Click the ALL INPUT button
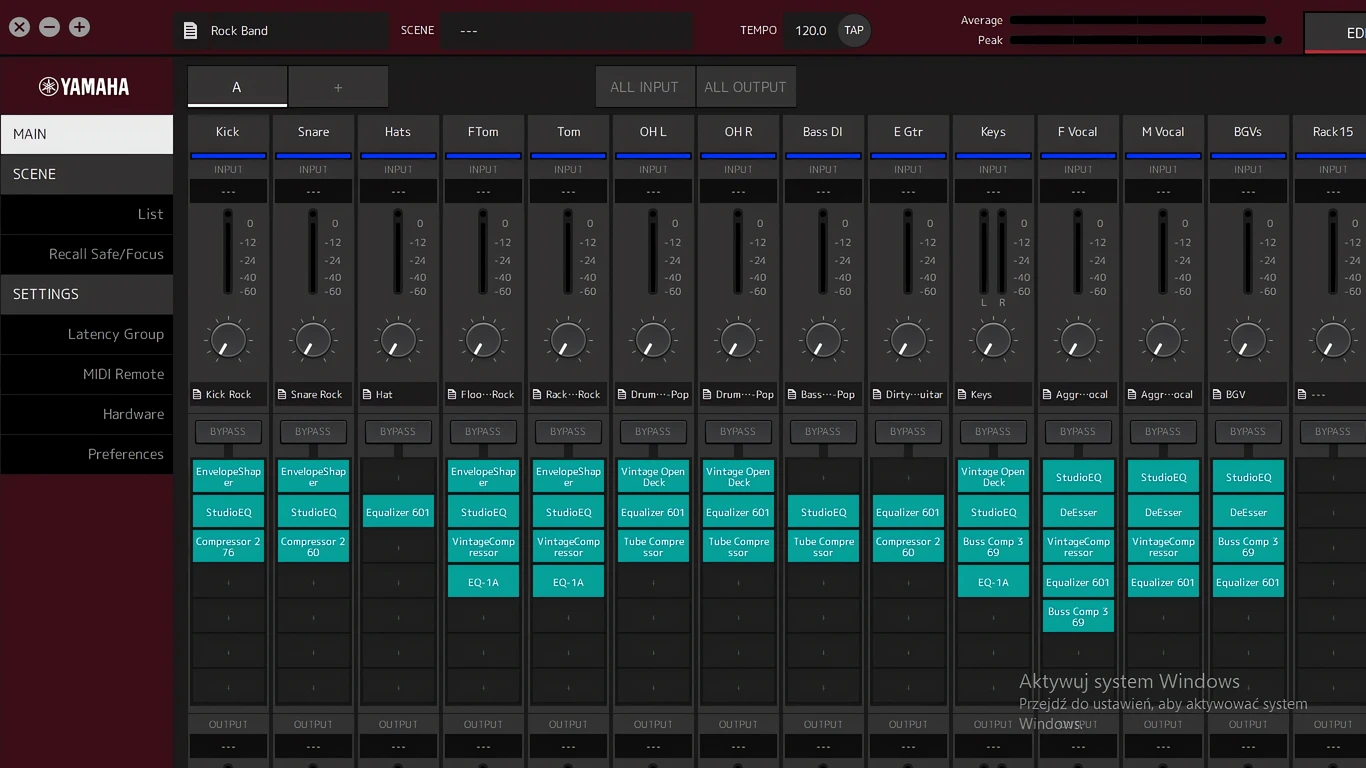 [645, 87]
